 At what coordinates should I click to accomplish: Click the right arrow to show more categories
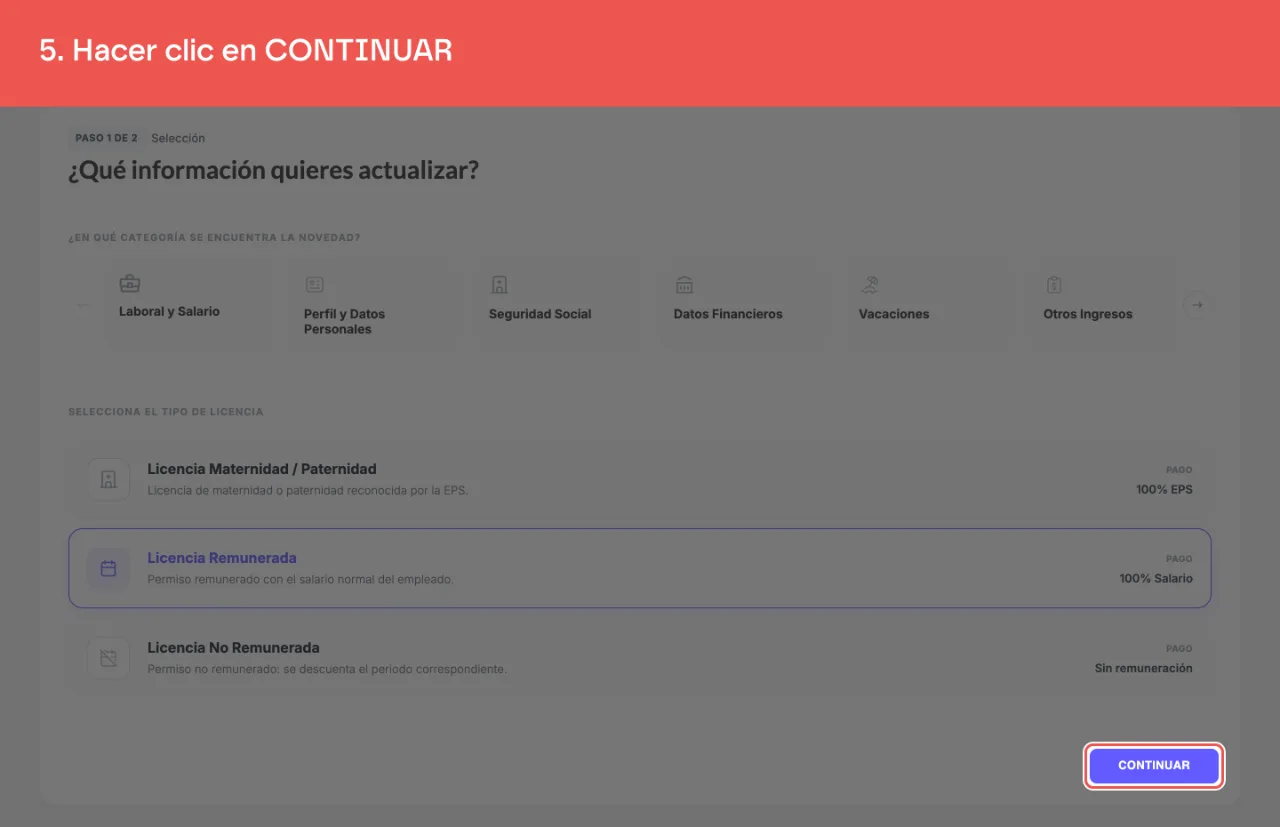1197,305
